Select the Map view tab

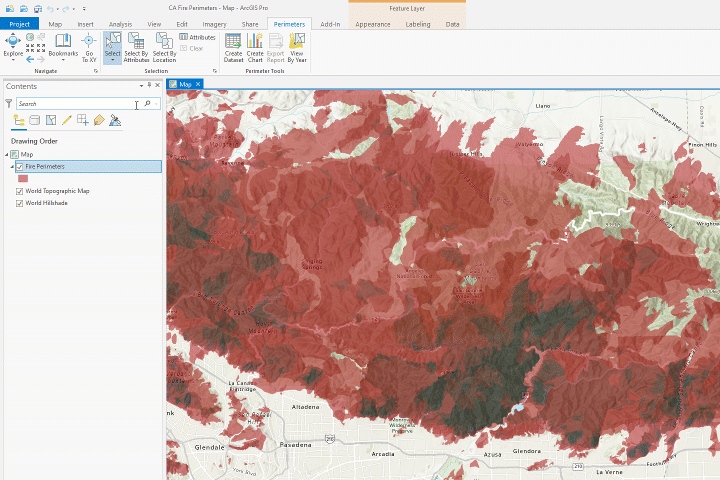185,84
